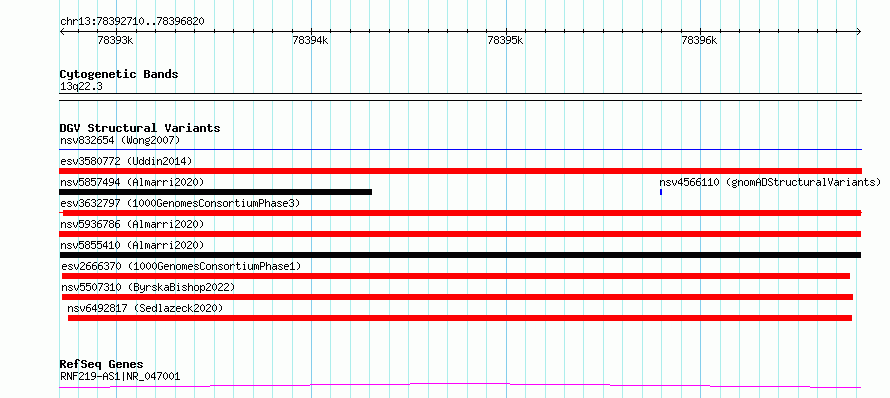Open the RNF219-AS1|NR_047001 gene label
Image resolution: width=890 pixels, height=398 pixels.
pos(120,376)
